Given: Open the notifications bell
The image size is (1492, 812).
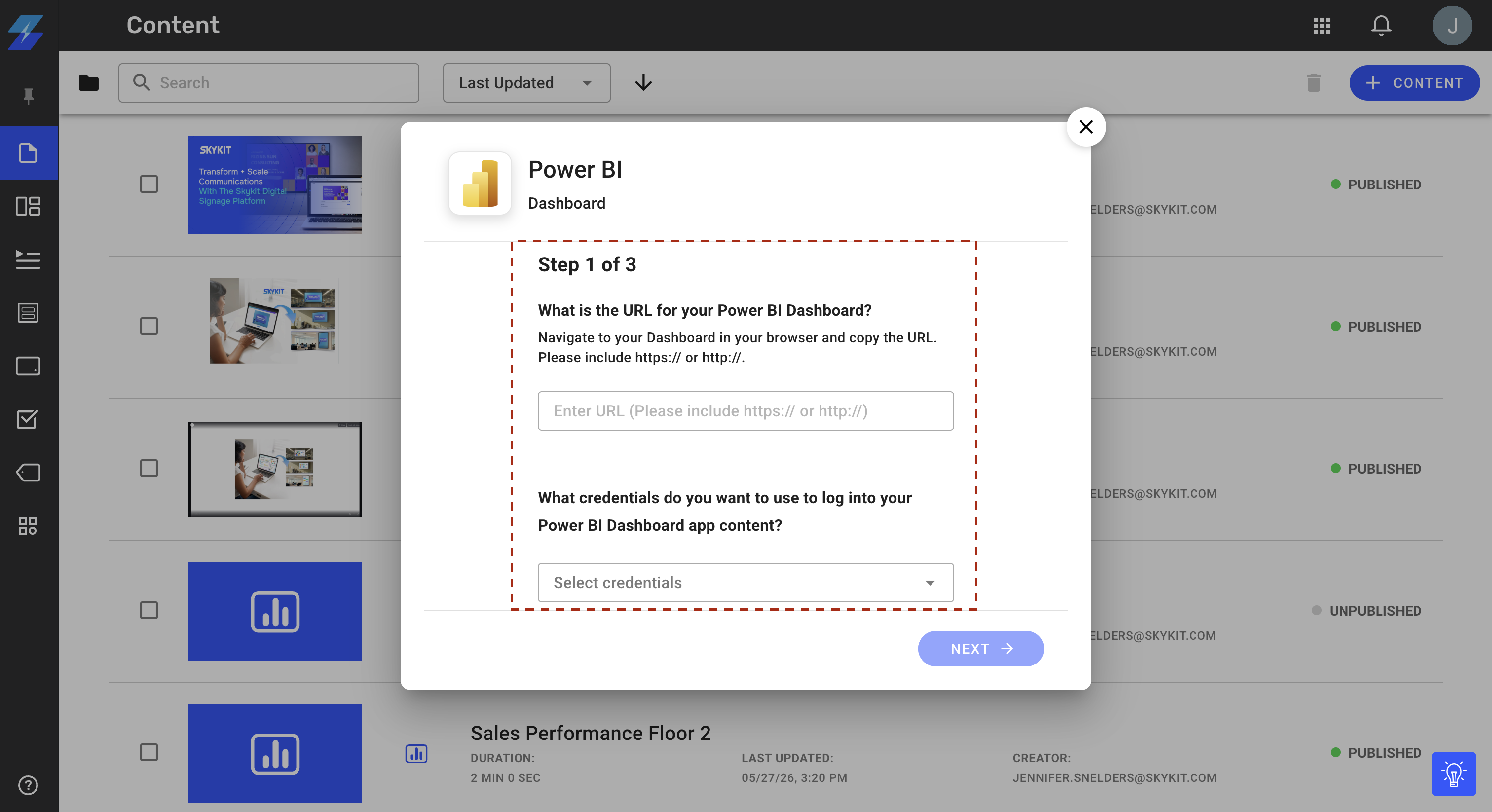Looking at the screenshot, I should click(1381, 26).
